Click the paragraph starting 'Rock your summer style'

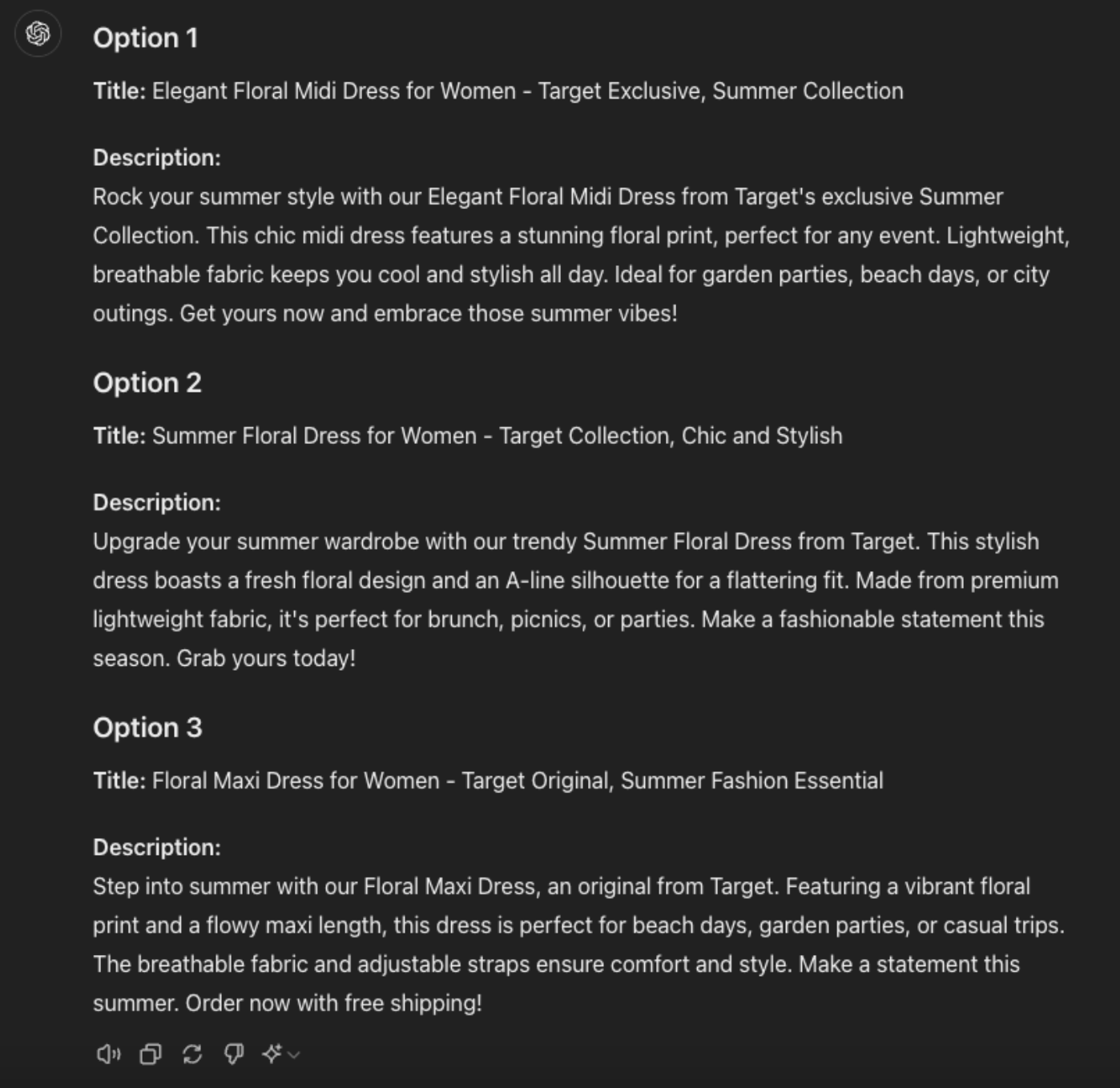click(582, 255)
